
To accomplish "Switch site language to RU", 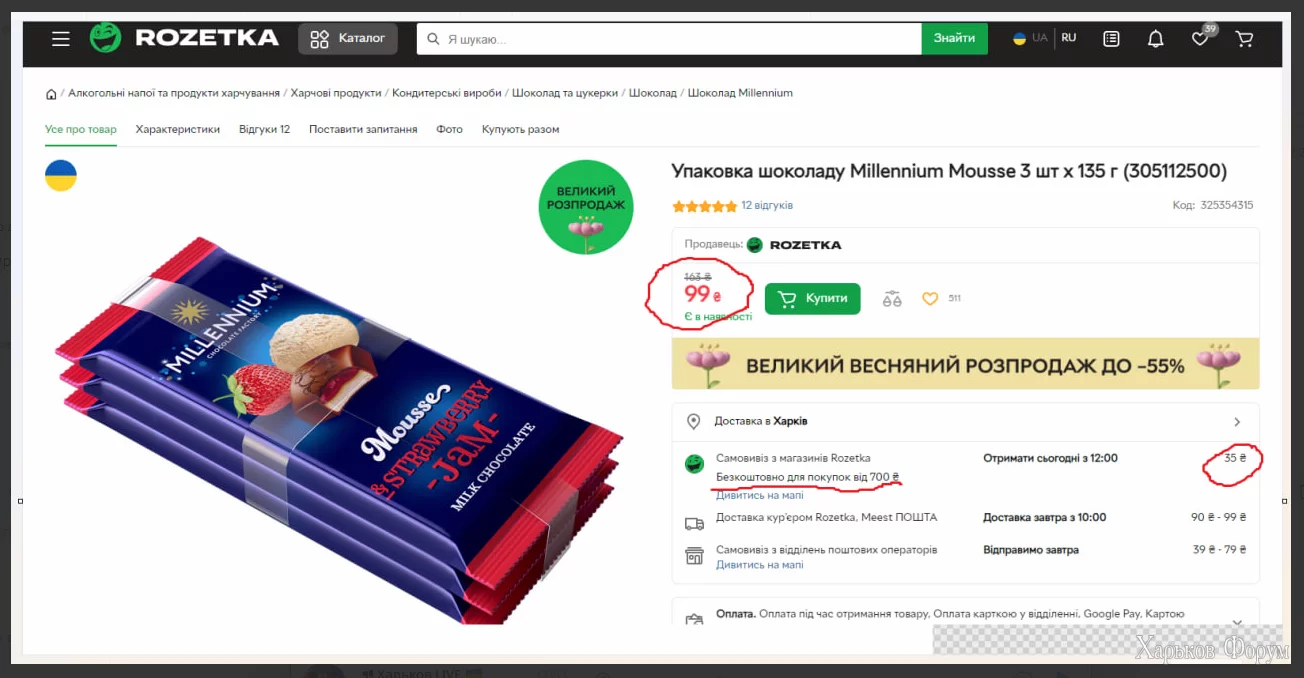I will pyautogui.click(x=1069, y=38).
